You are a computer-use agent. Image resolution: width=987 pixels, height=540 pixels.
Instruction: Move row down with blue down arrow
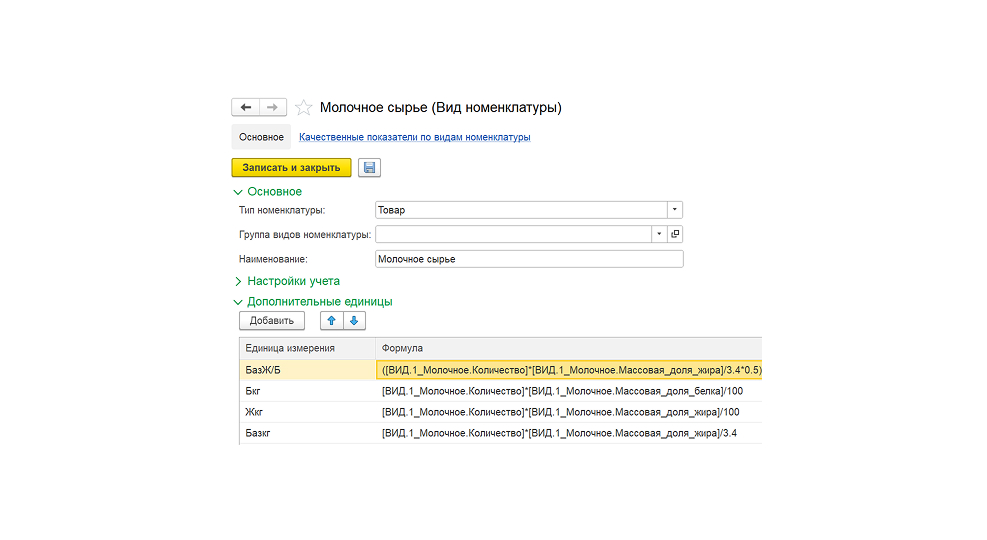point(354,320)
